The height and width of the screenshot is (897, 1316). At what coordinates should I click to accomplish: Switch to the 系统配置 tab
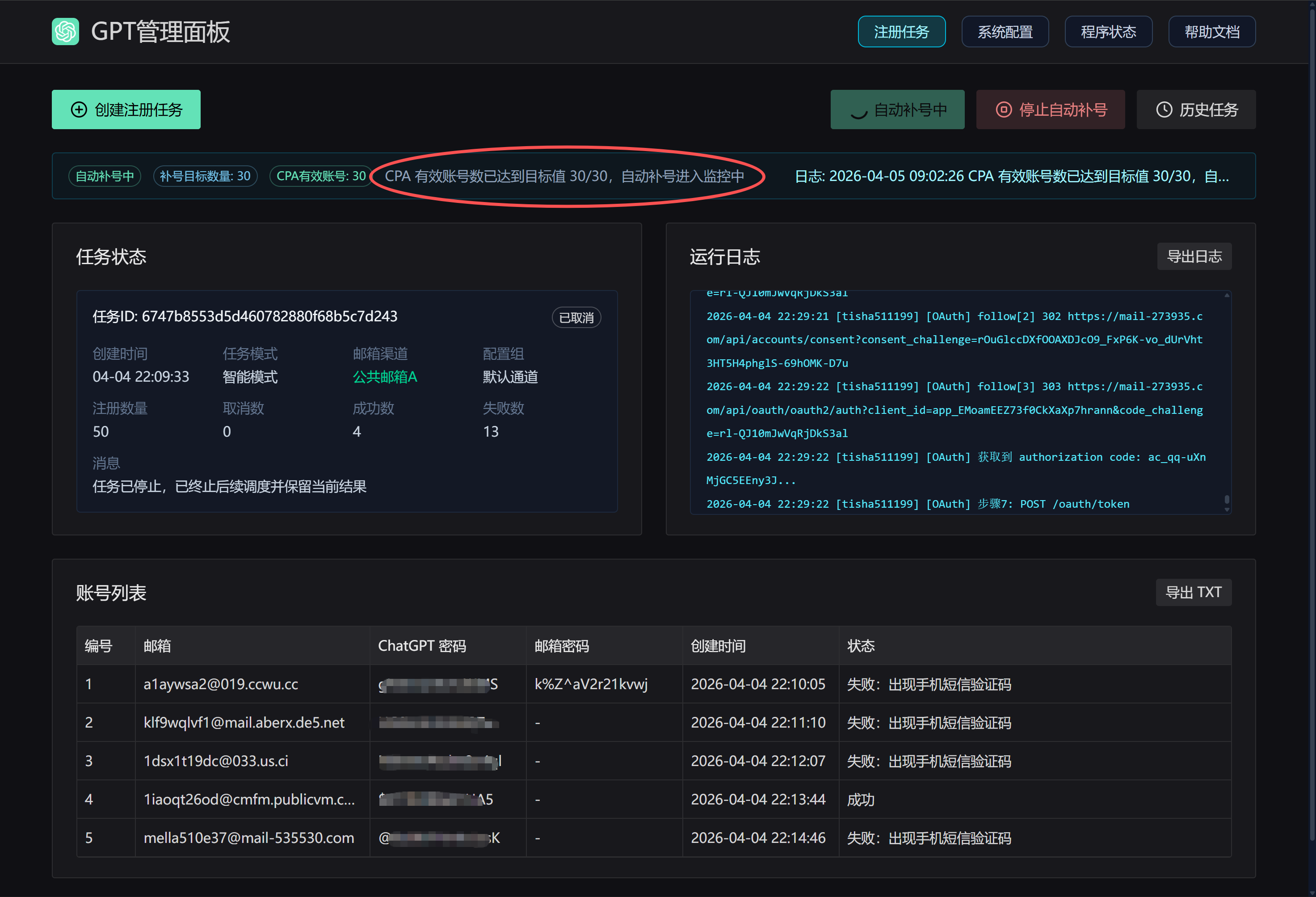[x=1005, y=32]
